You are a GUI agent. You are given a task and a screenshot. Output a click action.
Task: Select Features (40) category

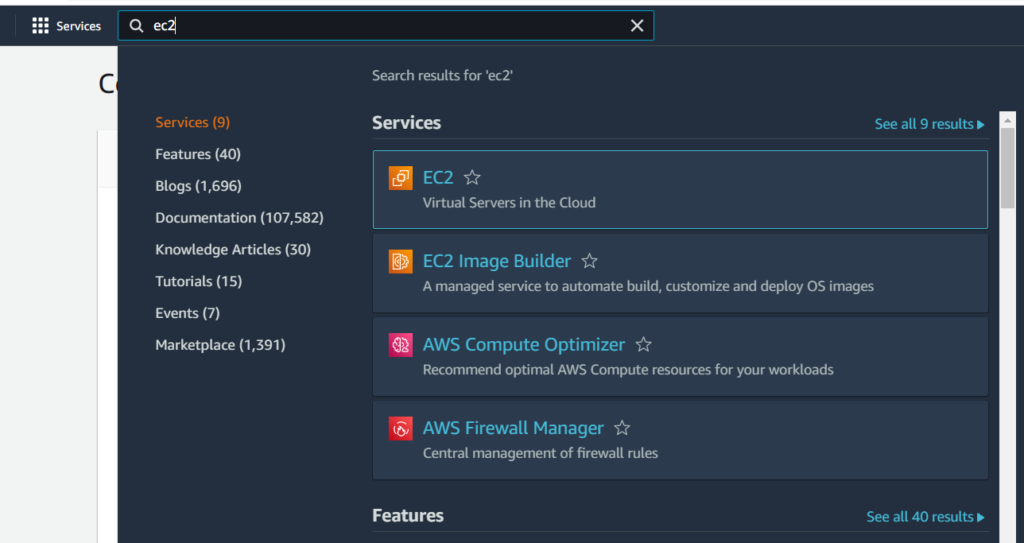(198, 154)
